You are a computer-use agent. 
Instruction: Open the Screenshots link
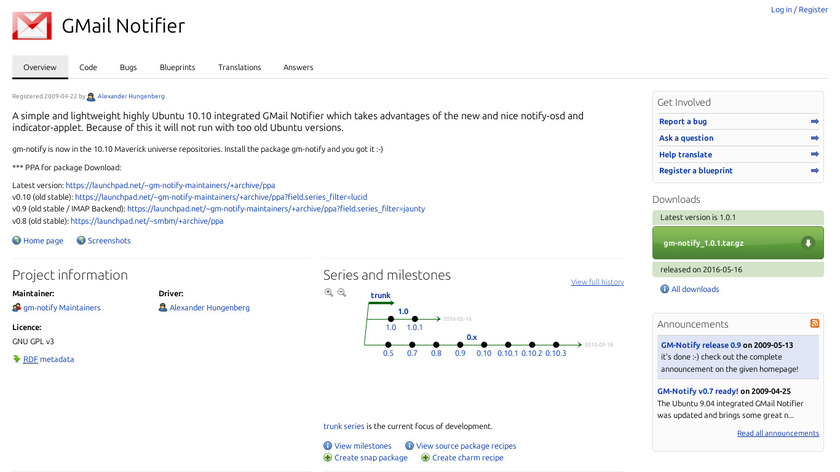pyautogui.click(x=109, y=241)
